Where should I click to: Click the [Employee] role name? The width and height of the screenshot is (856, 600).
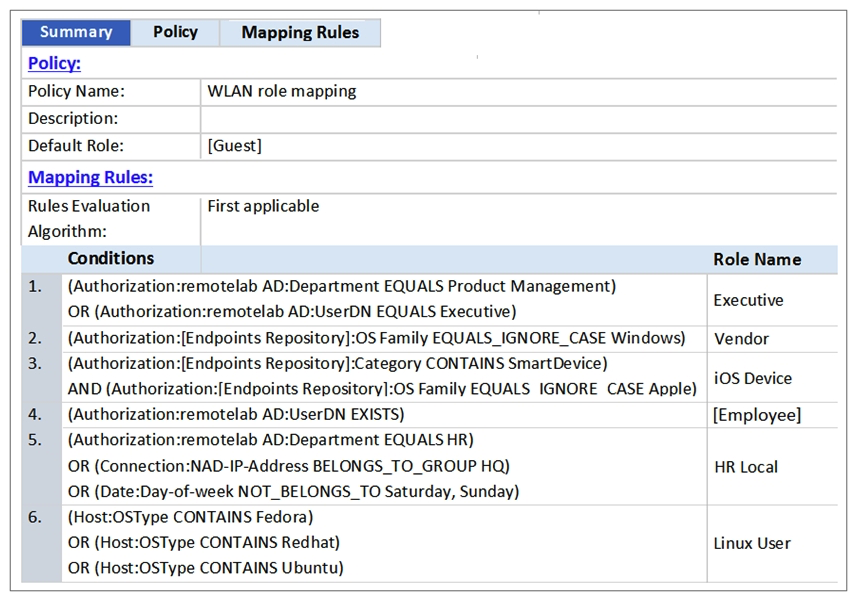point(757,415)
